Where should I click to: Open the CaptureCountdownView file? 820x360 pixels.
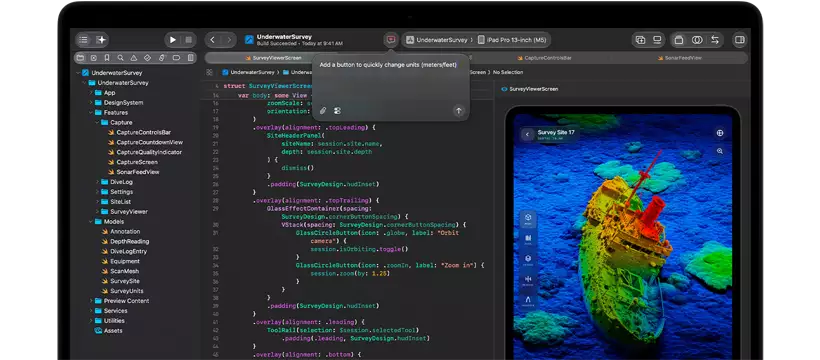pyautogui.click(x=145, y=142)
